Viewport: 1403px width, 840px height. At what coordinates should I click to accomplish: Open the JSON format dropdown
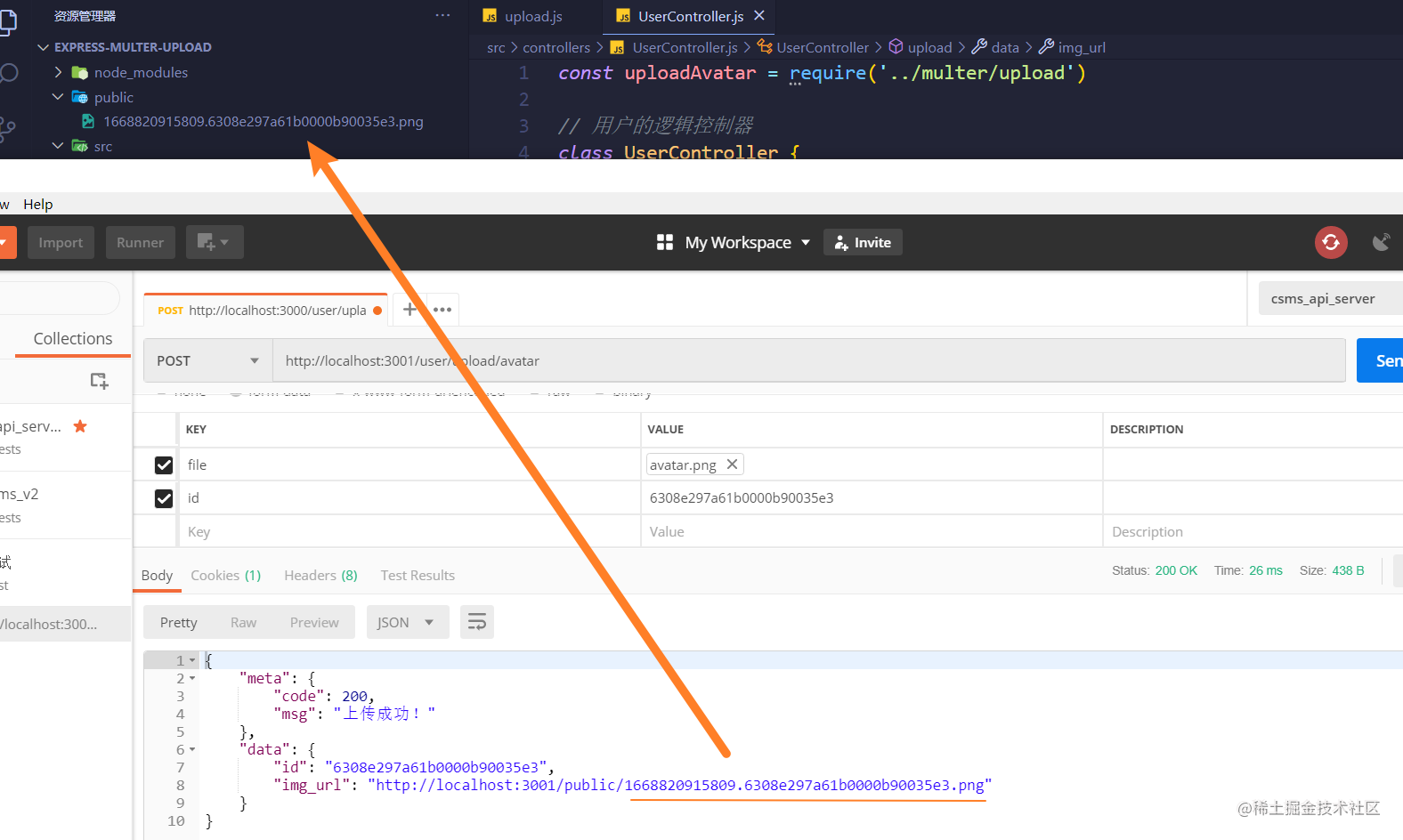pos(407,622)
